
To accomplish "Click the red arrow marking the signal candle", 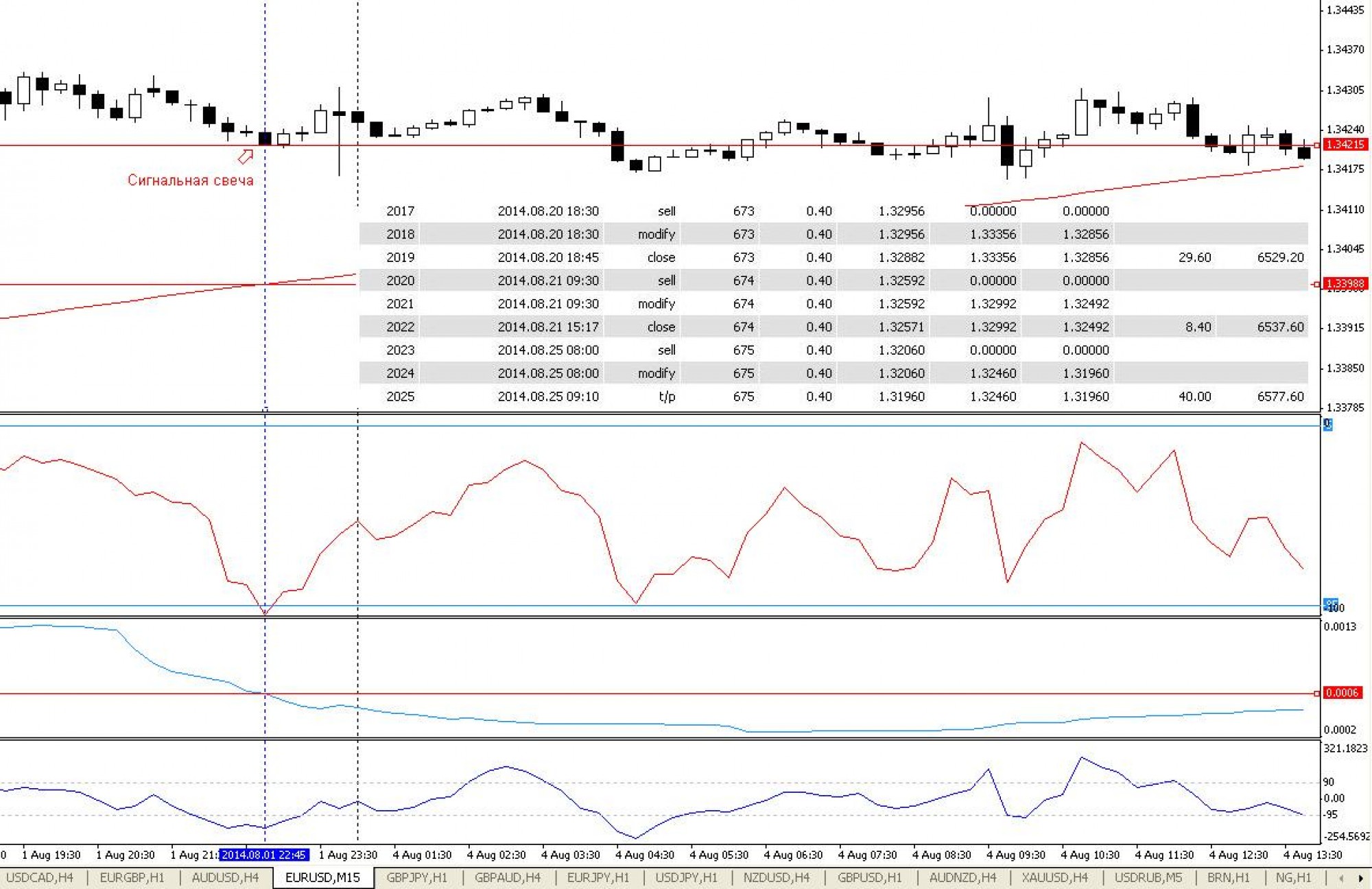I will pyautogui.click(x=245, y=157).
